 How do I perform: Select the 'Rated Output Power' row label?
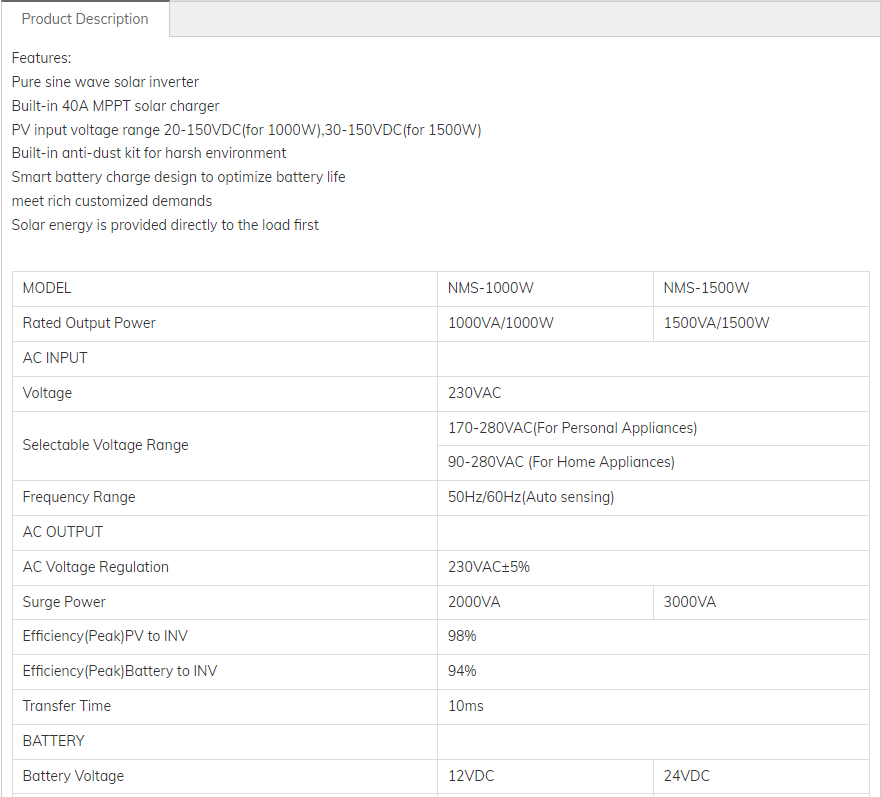89,323
